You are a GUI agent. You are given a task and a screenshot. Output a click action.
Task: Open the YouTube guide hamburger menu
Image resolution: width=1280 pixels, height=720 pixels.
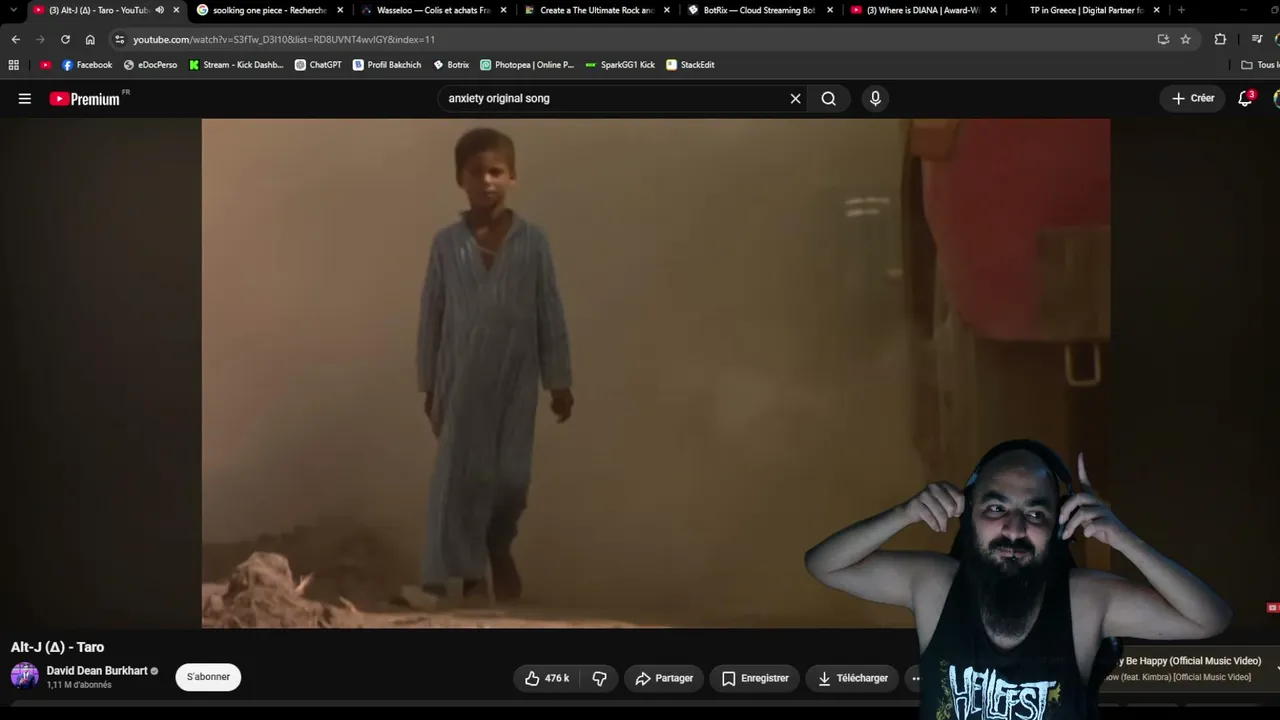[25, 98]
